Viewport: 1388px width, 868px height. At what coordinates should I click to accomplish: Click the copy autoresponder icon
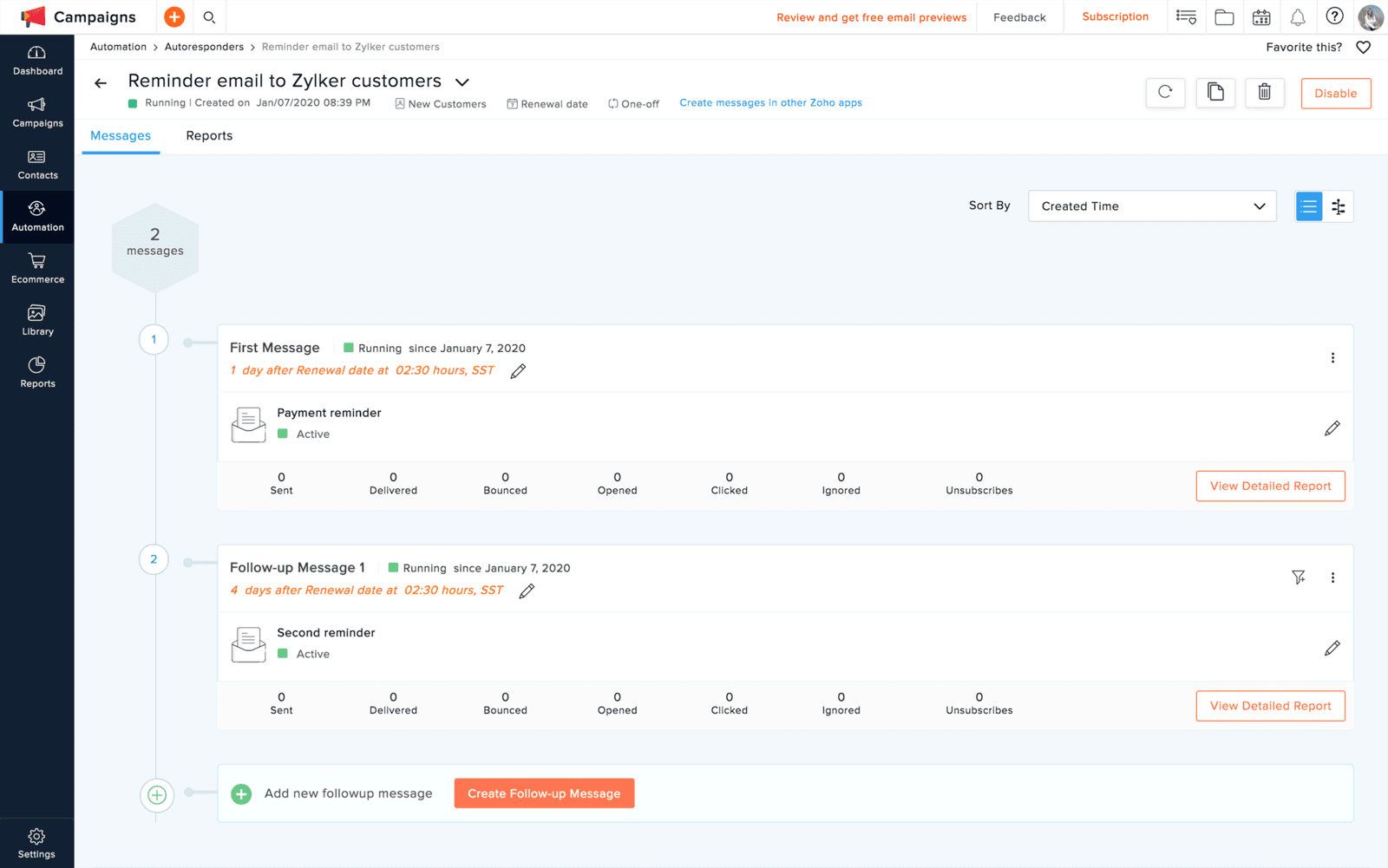(x=1215, y=93)
